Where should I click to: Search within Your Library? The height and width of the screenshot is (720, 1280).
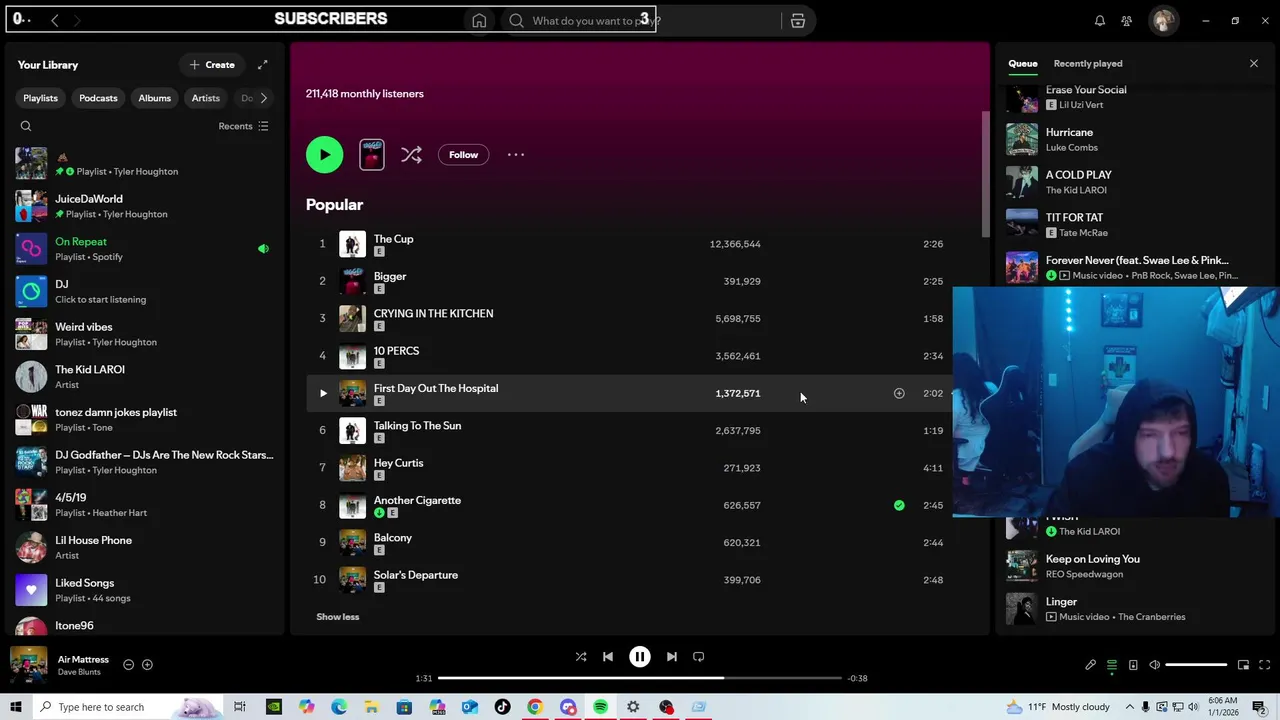click(26, 126)
